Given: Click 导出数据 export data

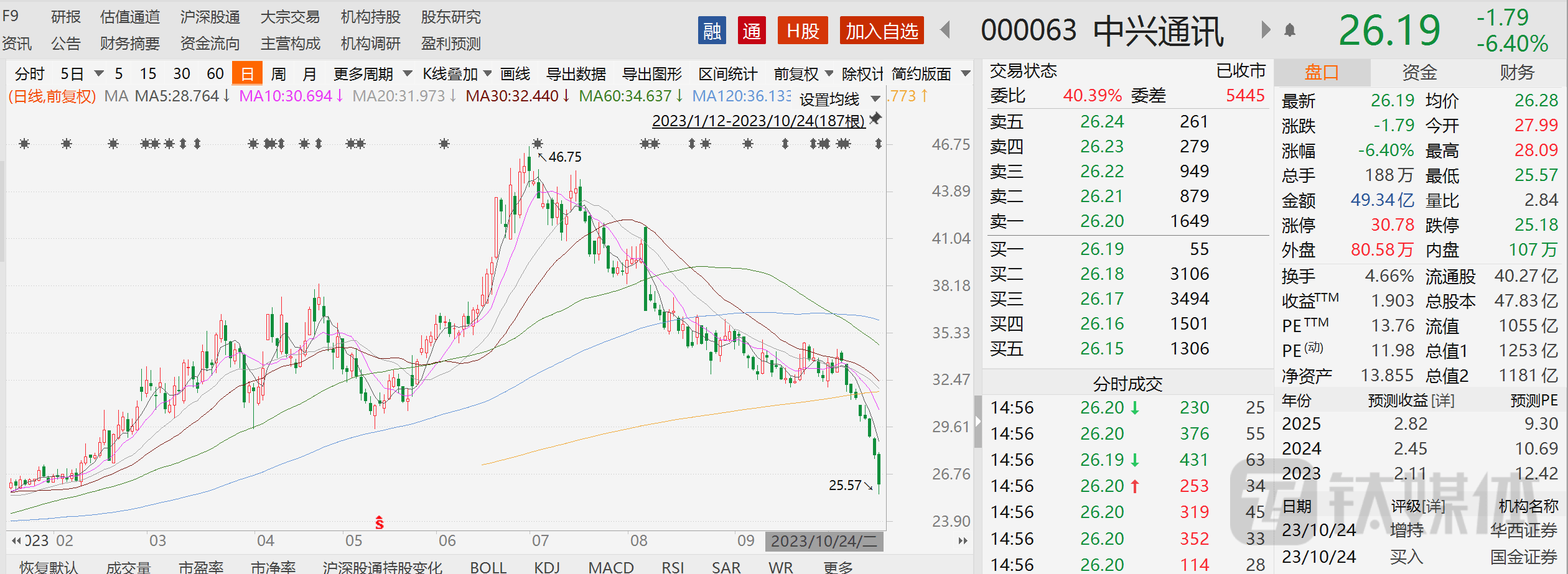Looking at the screenshot, I should click(576, 74).
